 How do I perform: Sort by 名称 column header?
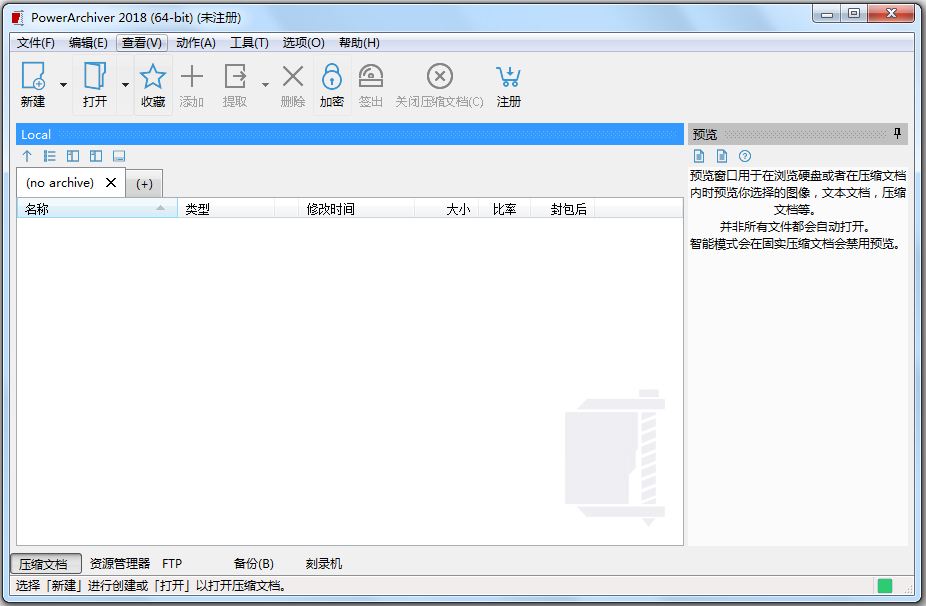tap(97, 208)
